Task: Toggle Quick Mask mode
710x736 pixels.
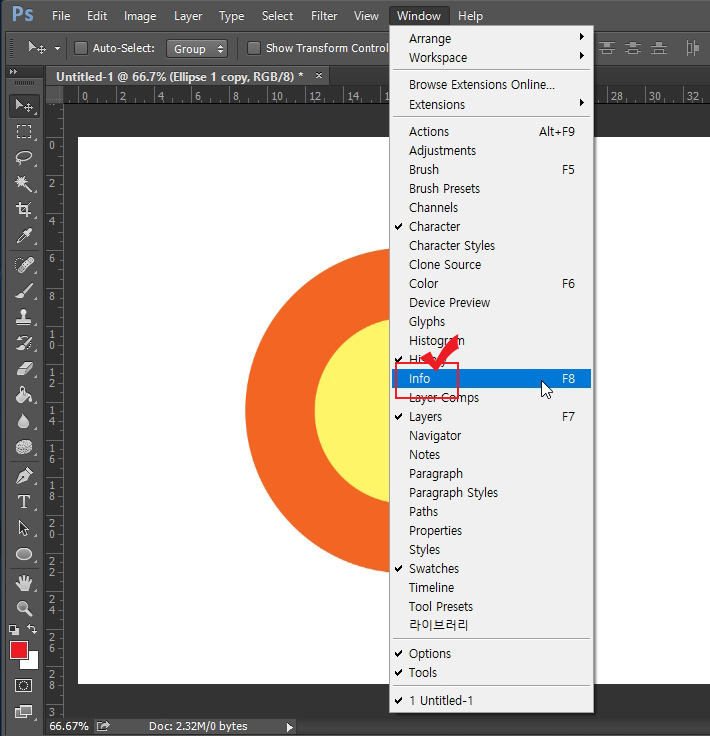Action: click(23, 685)
